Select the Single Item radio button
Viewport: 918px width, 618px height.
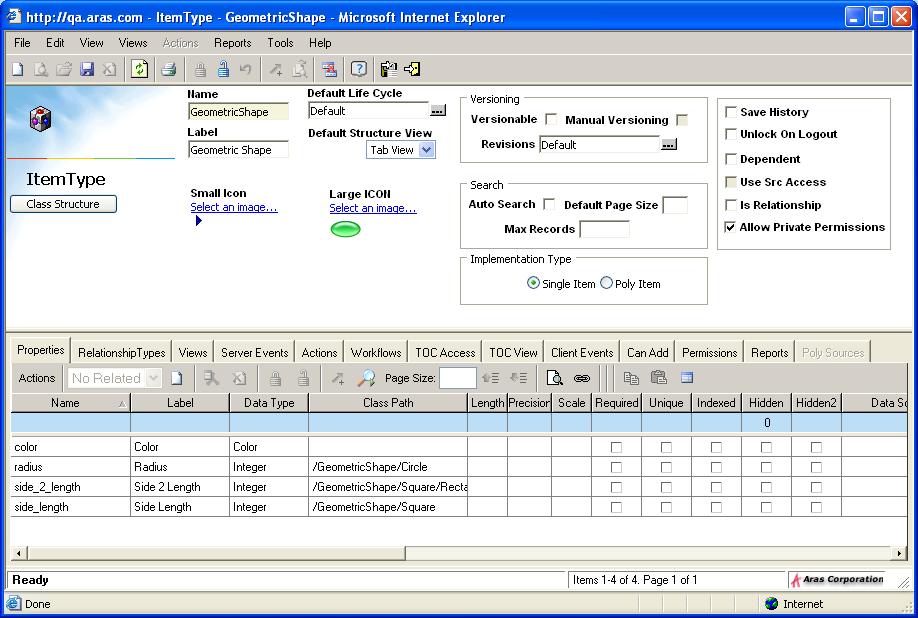pos(533,283)
